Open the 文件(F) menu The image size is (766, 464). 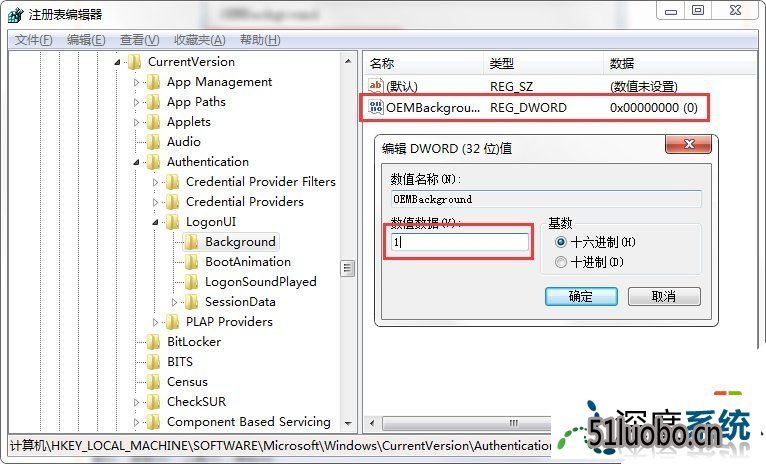tap(34, 40)
